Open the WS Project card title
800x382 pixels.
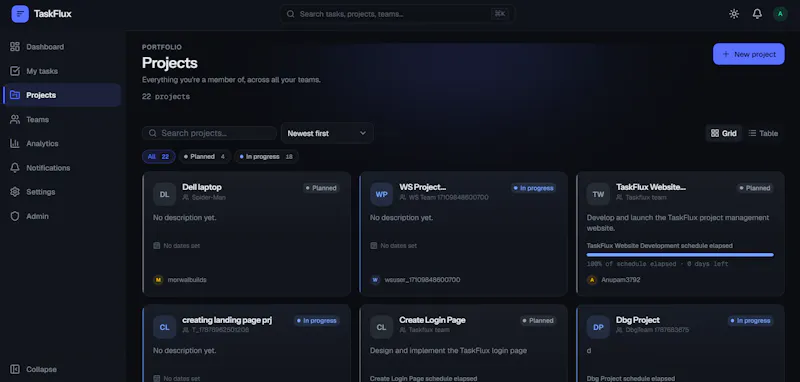pyautogui.click(x=422, y=187)
